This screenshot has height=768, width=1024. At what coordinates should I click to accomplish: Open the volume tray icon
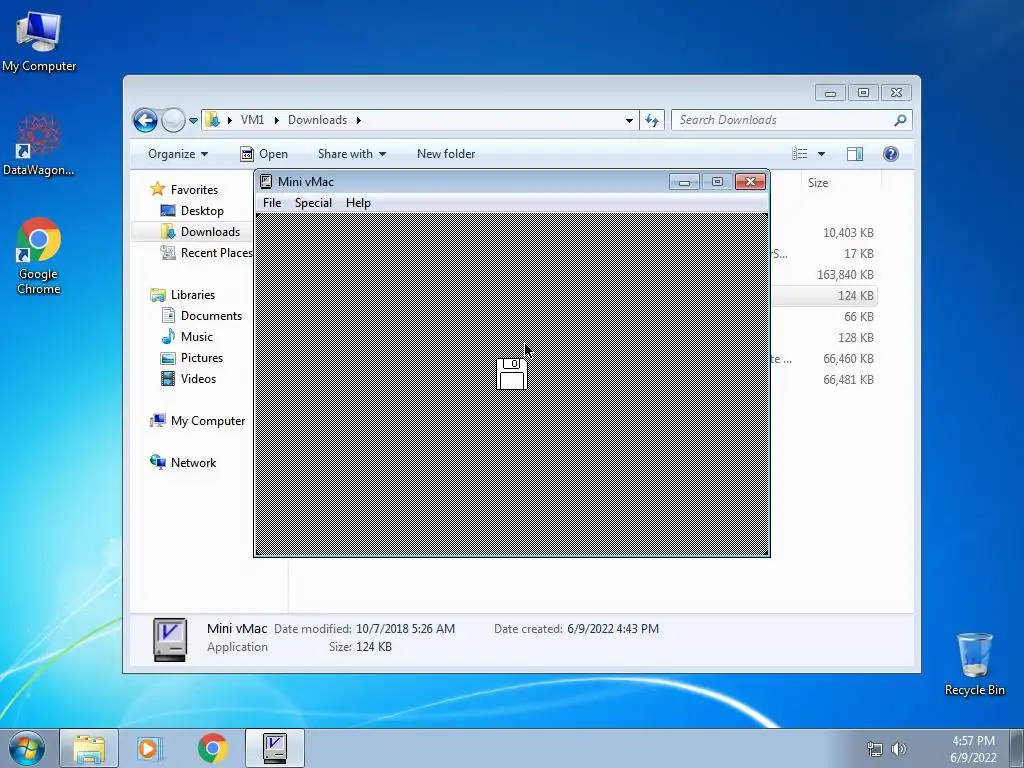pyautogui.click(x=899, y=749)
